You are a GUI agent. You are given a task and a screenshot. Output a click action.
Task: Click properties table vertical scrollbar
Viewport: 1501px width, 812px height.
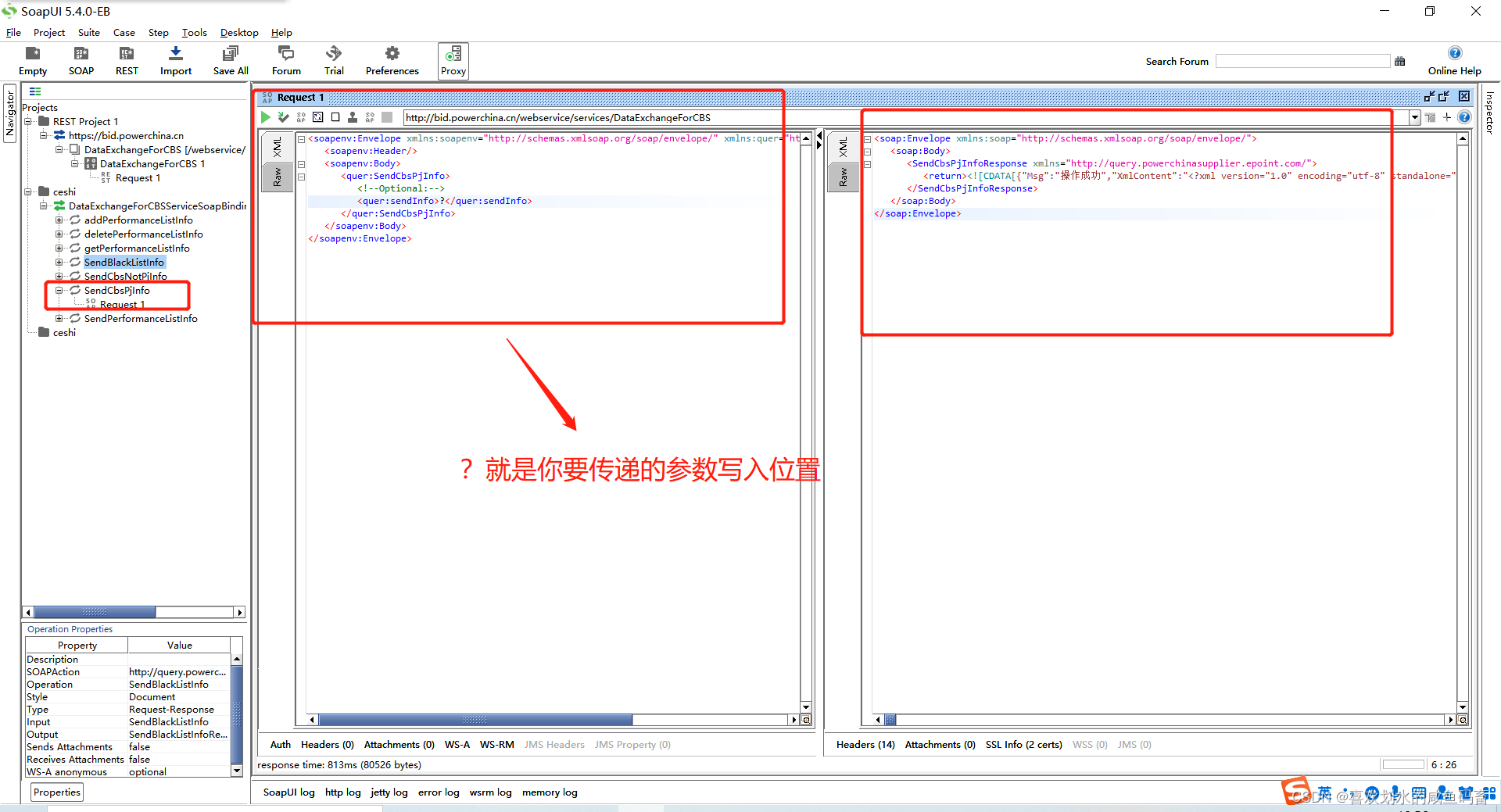[x=236, y=715]
